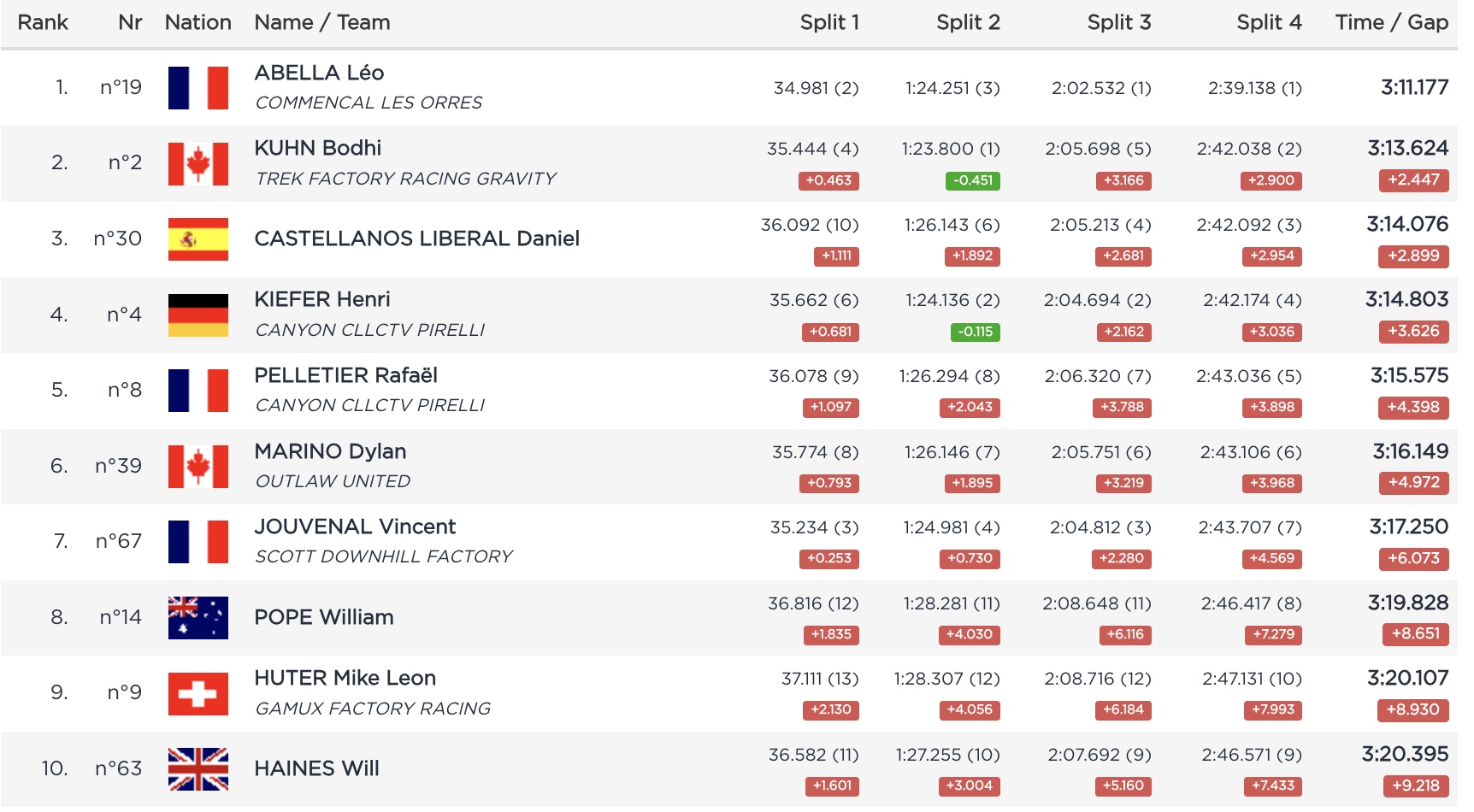1474x812 pixels.
Task: Click the Name / Team column header
Action: tap(322, 22)
